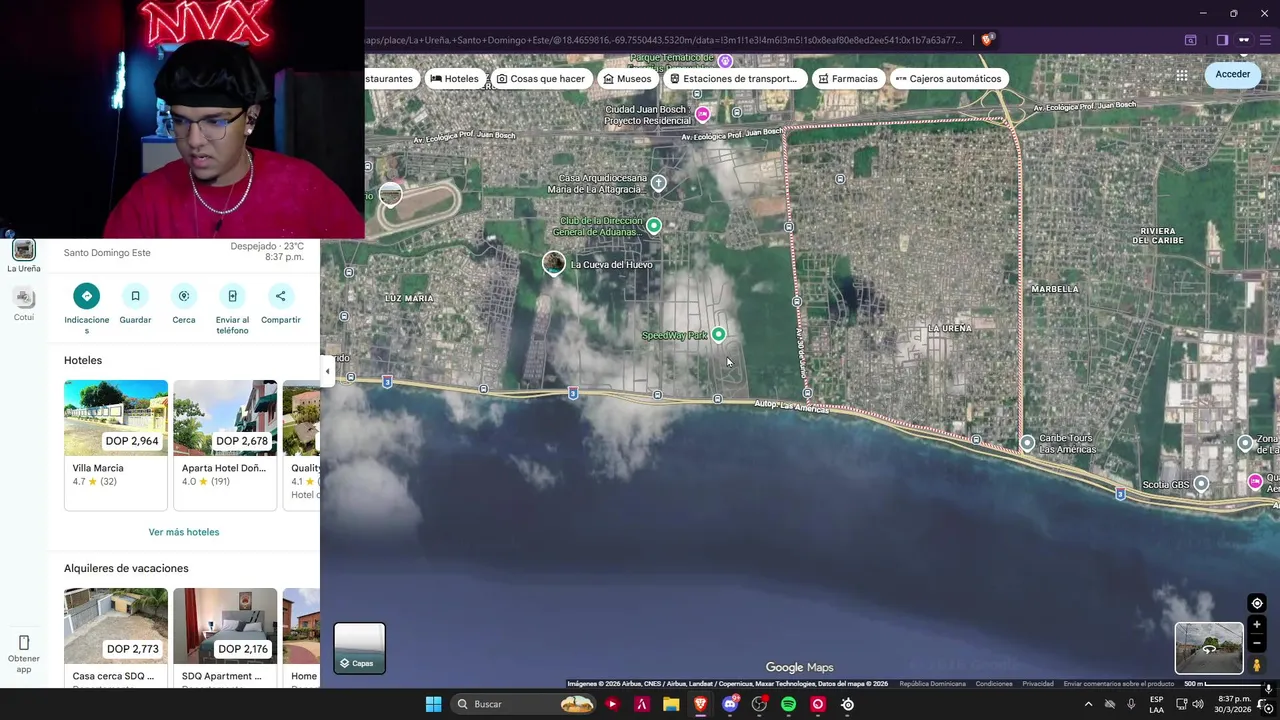Show hidden system tray icons

pos(1088,704)
